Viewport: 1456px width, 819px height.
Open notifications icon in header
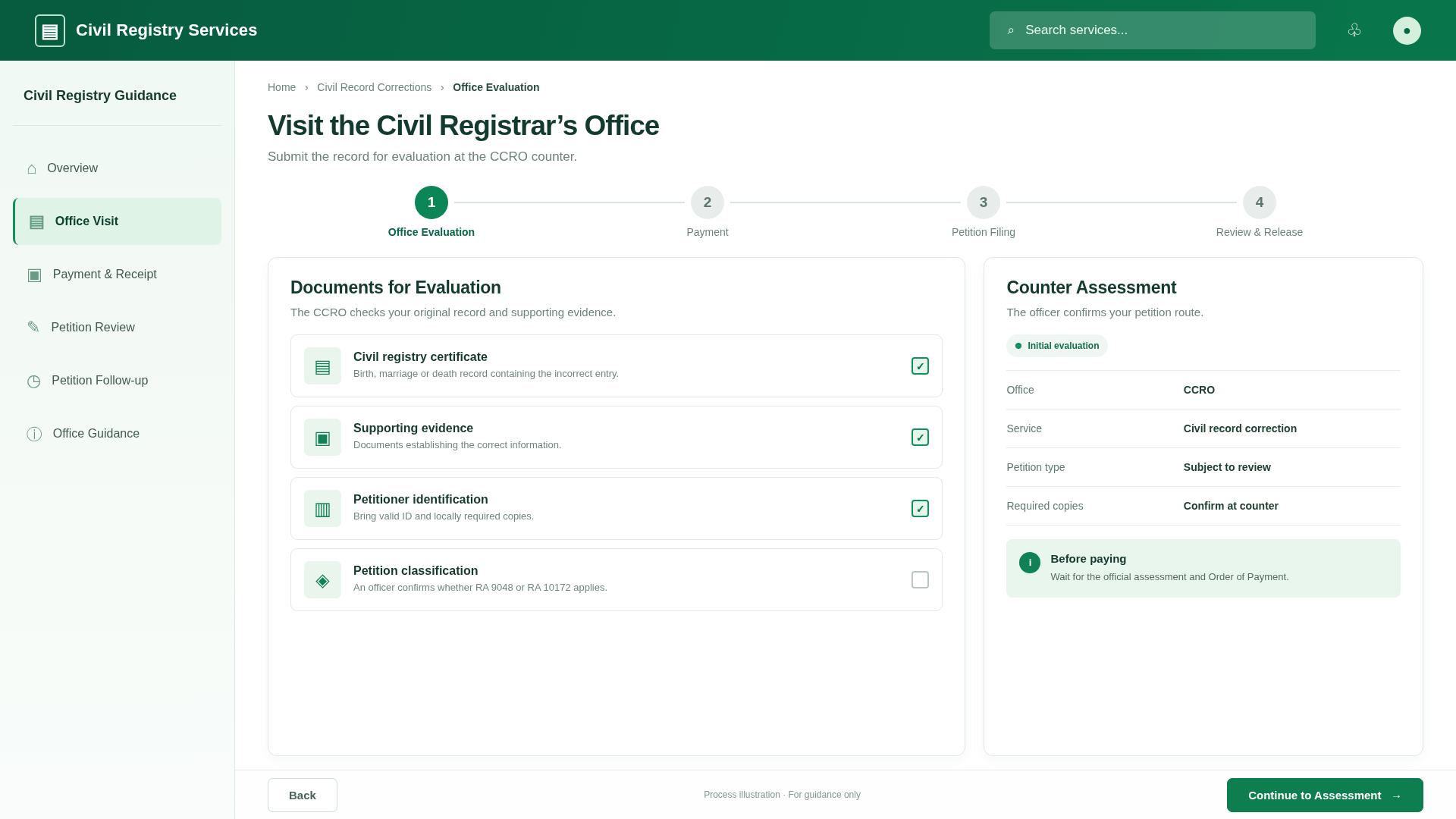pyautogui.click(x=1354, y=30)
